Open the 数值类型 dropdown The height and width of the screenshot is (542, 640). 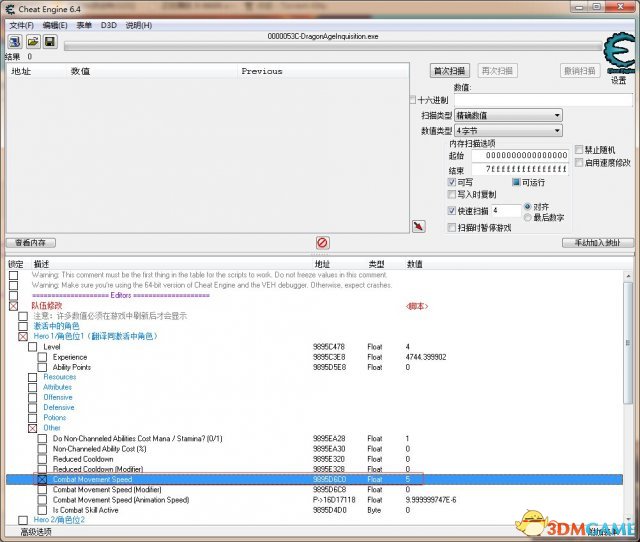point(509,131)
